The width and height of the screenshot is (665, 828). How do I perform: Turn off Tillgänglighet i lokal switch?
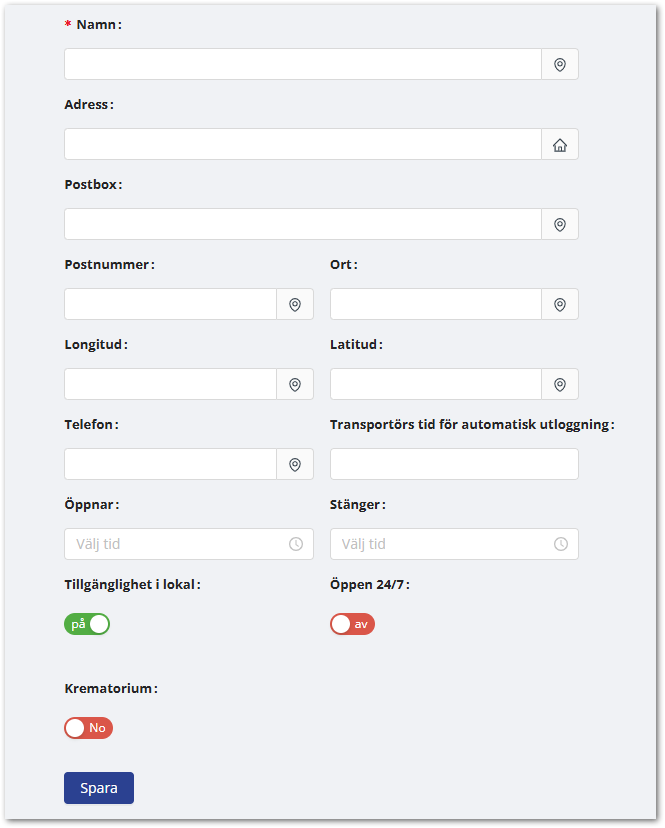[x=87, y=624]
